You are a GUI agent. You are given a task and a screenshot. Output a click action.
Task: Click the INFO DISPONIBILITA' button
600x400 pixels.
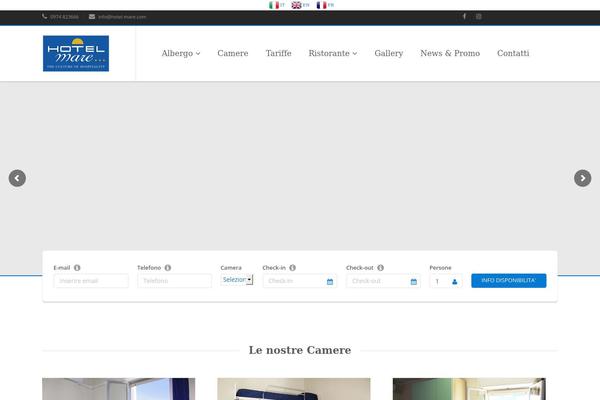(x=509, y=281)
